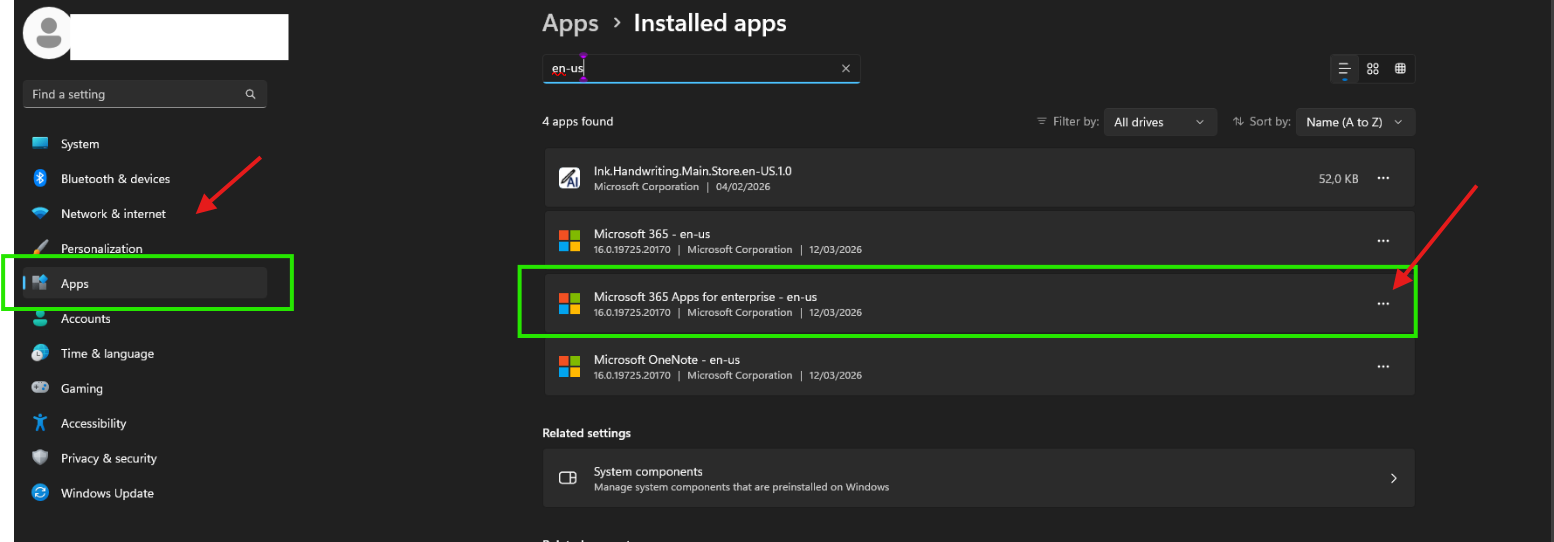Click the Personalization paintbrush icon
The width and height of the screenshot is (1554, 542).
[x=40, y=247]
